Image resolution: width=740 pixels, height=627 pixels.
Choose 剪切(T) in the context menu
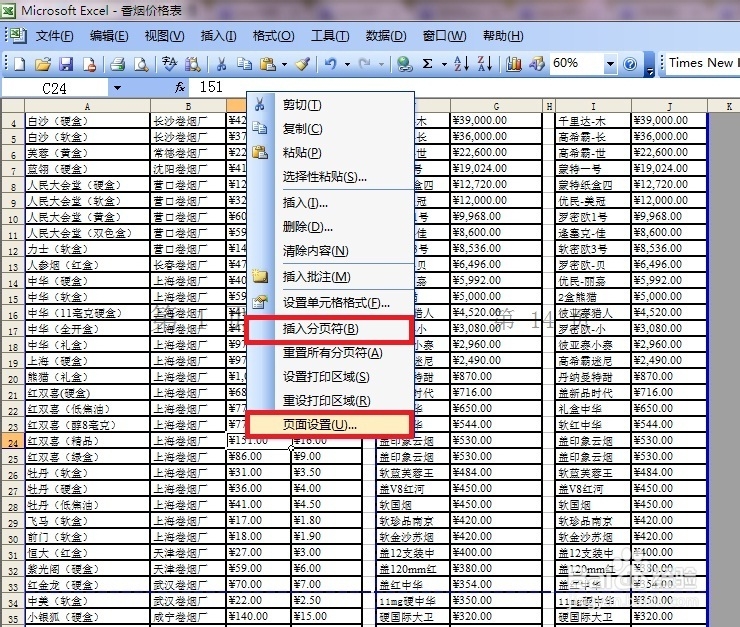[330, 105]
